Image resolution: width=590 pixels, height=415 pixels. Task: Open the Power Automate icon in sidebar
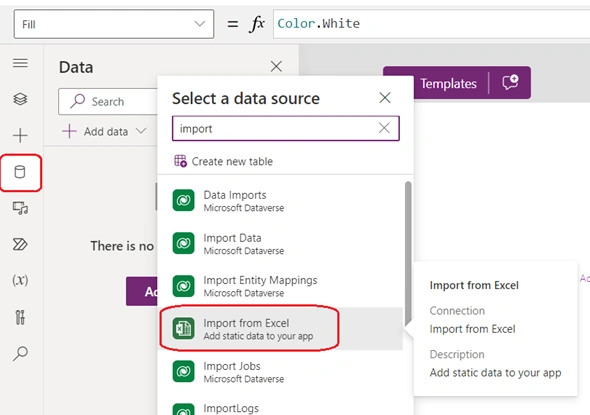click(20, 244)
